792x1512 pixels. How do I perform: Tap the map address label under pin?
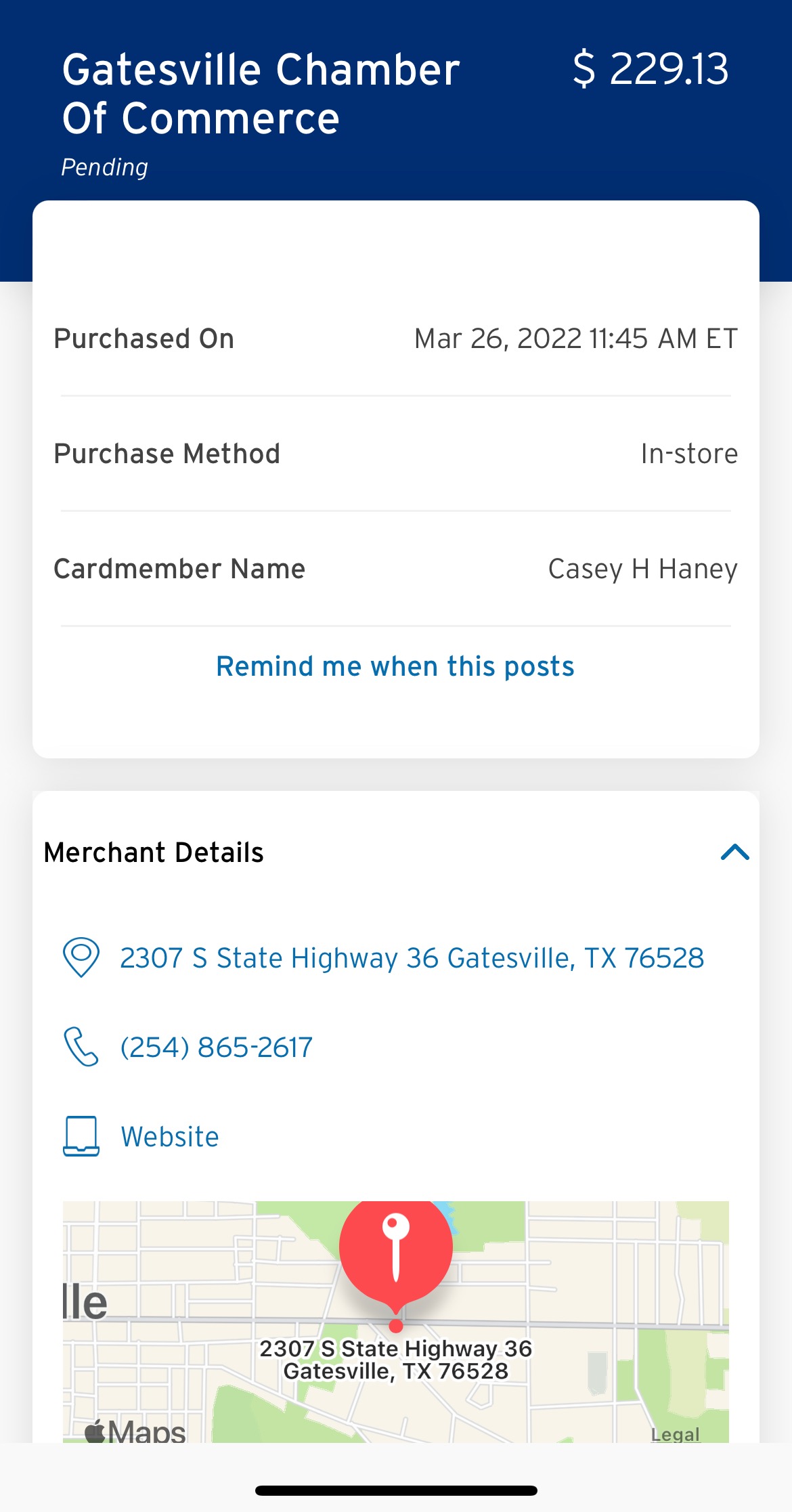(396, 1360)
